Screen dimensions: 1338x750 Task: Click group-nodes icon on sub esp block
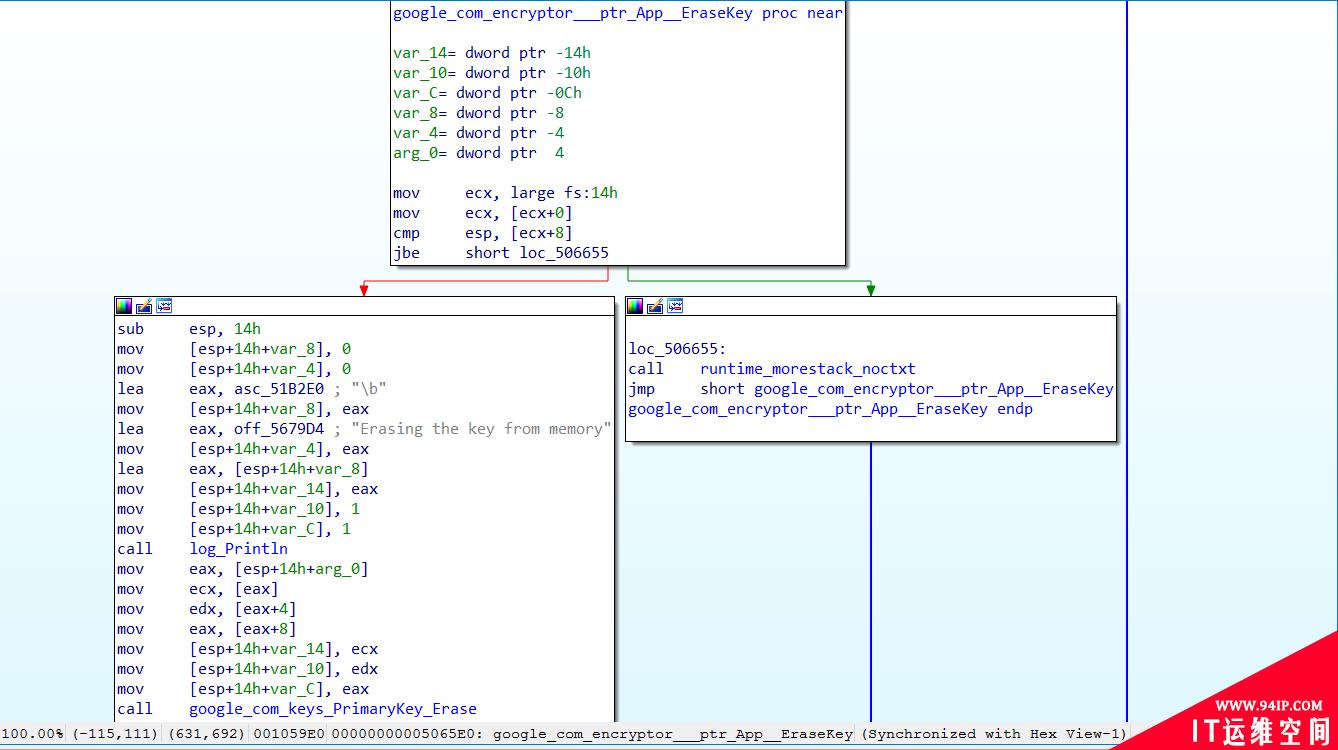[x=164, y=306]
